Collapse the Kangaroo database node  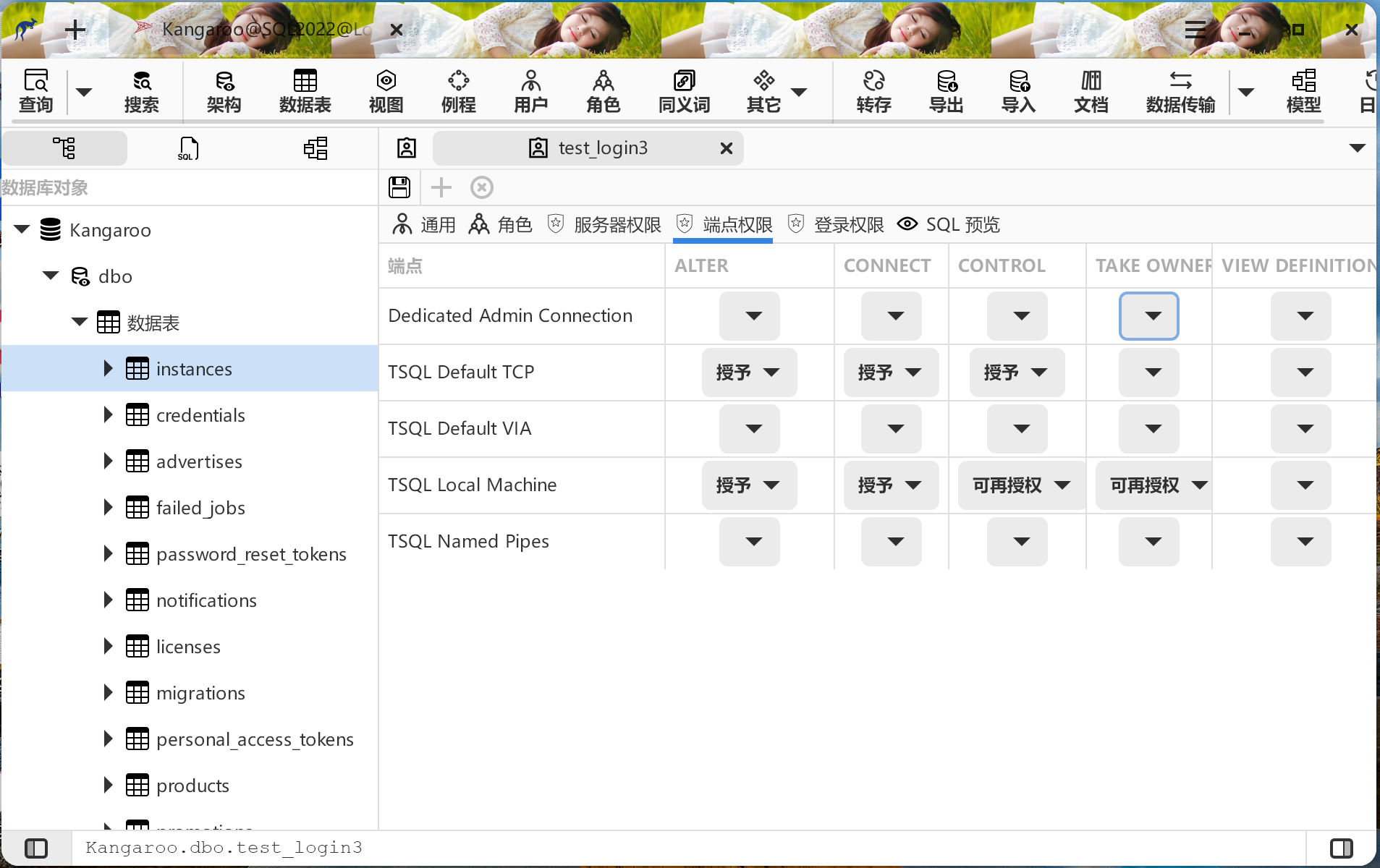point(22,230)
